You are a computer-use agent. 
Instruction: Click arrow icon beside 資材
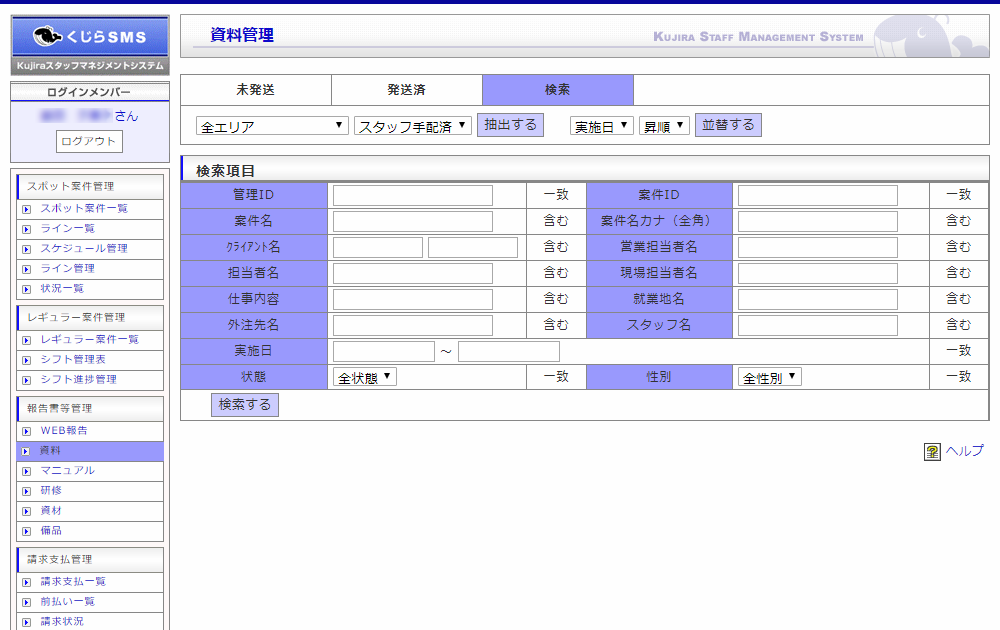(x=27, y=511)
